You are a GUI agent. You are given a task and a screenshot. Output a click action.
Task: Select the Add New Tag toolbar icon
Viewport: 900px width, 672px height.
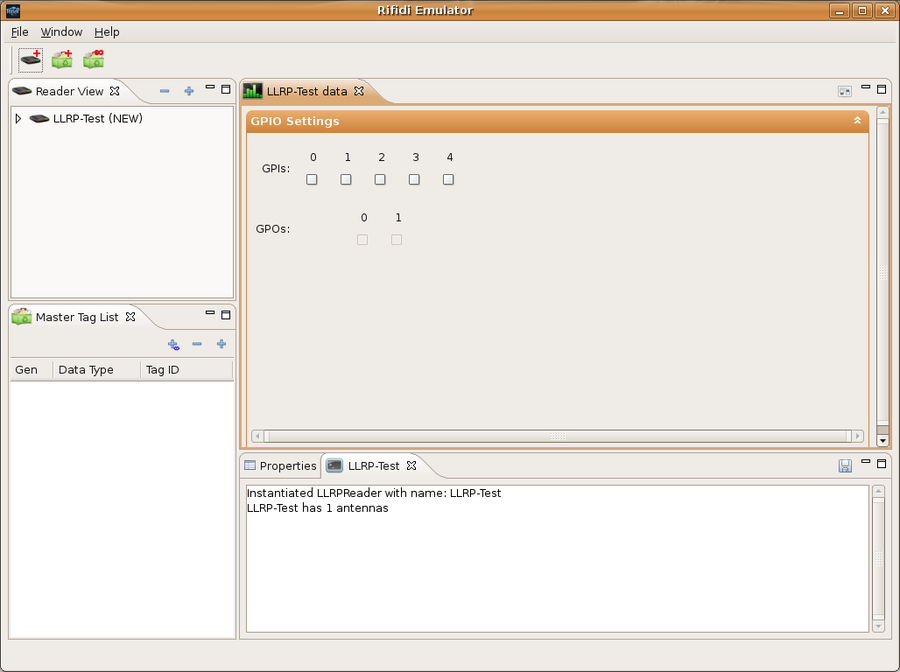point(61,59)
